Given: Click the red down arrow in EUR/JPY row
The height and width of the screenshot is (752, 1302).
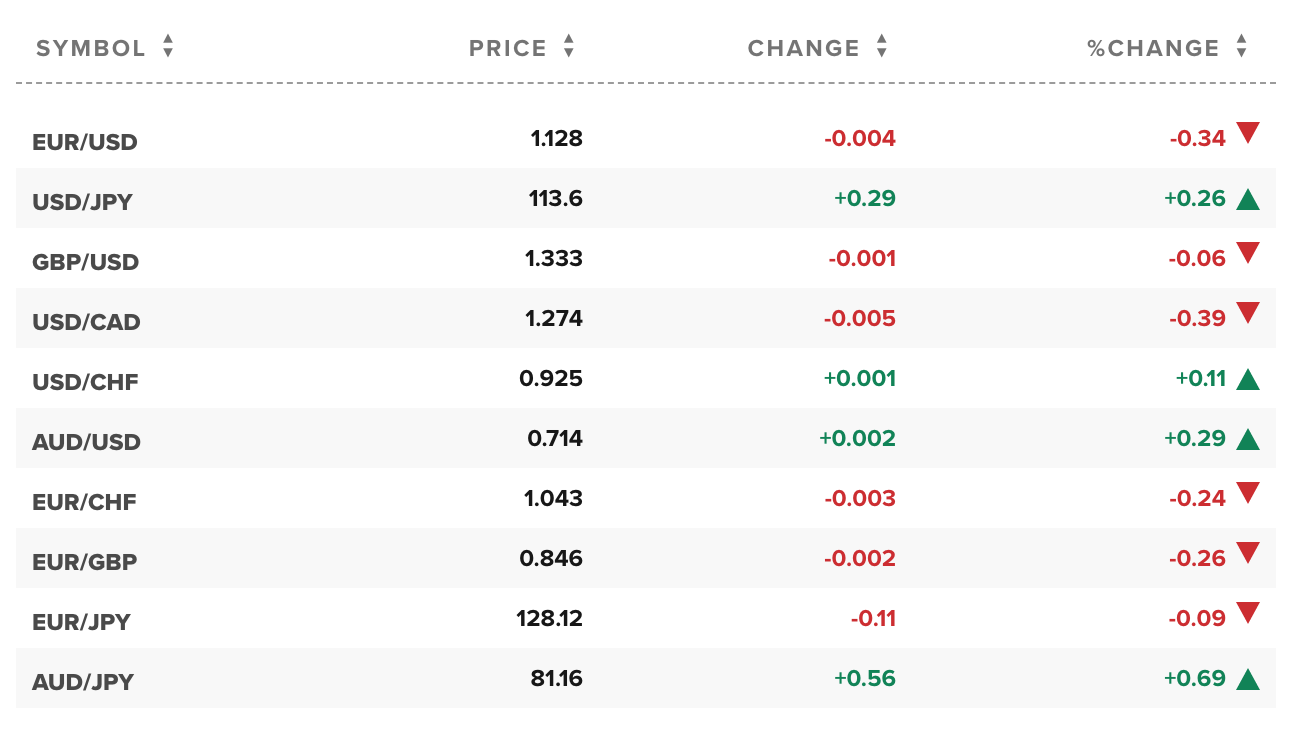Looking at the screenshot, I should (x=1247, y=612).
